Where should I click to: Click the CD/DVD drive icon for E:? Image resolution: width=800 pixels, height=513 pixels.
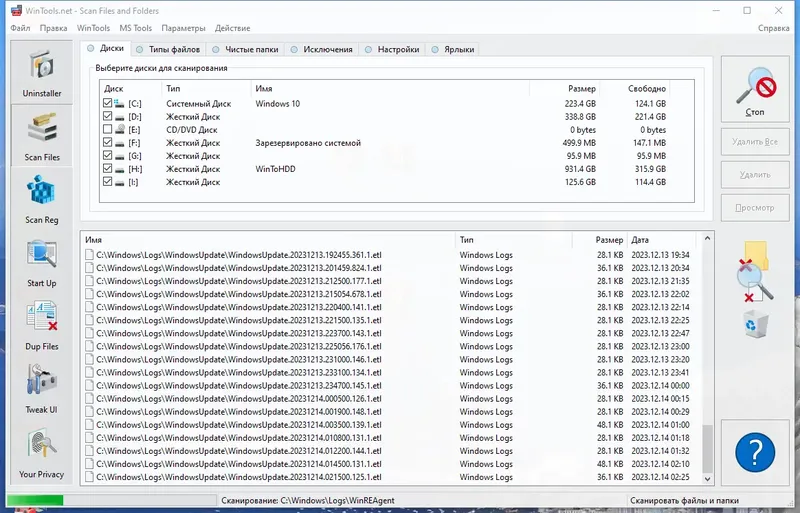point(119,130)
